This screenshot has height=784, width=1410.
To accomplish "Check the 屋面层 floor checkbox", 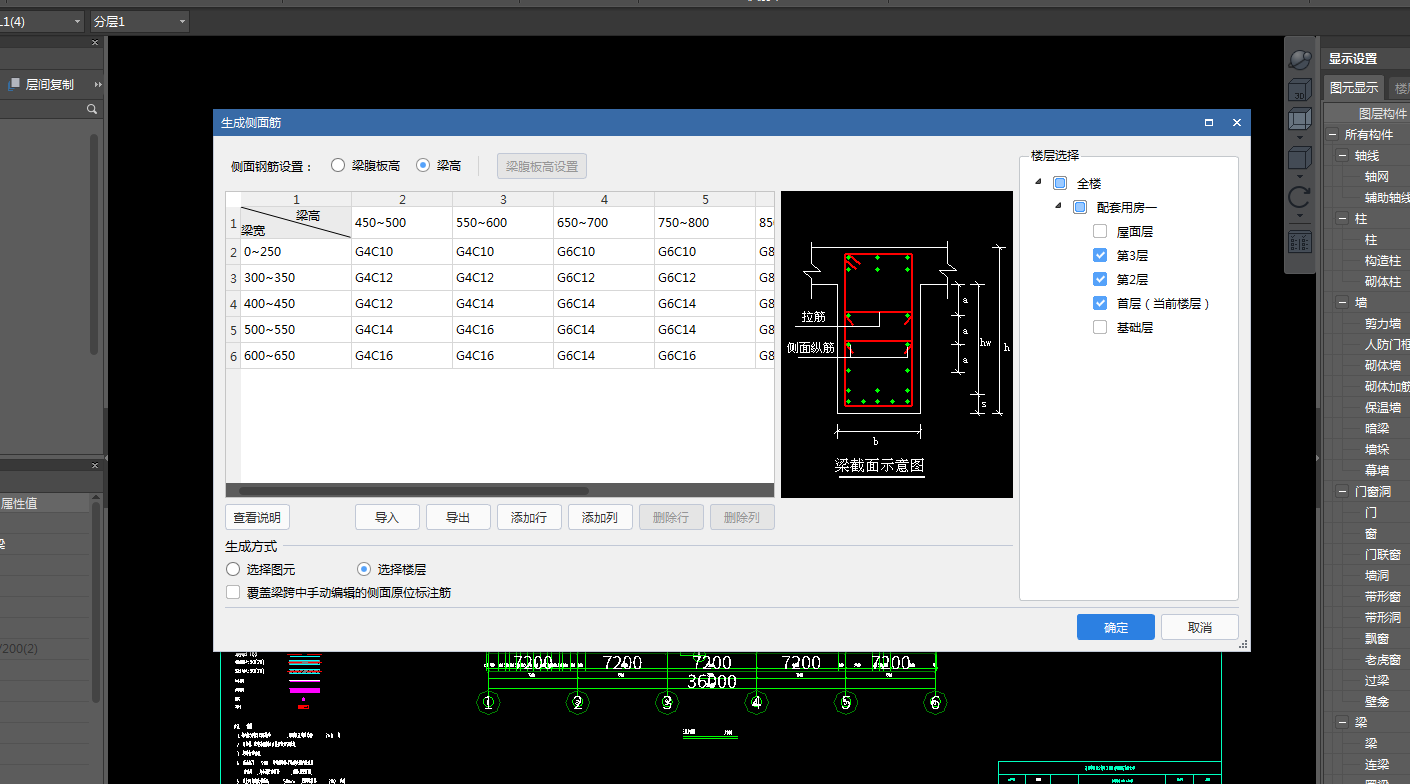I will pyautogui.click(x=1100, y=231).
